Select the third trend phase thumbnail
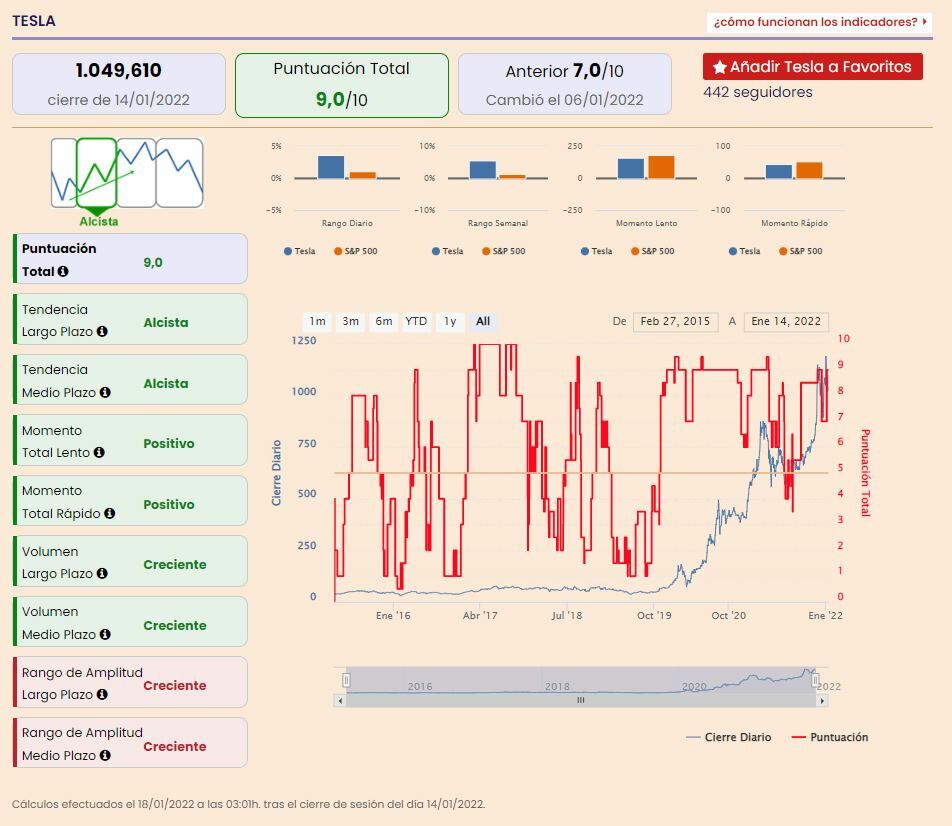Screen dimensions: 952x826 [136, 173]
